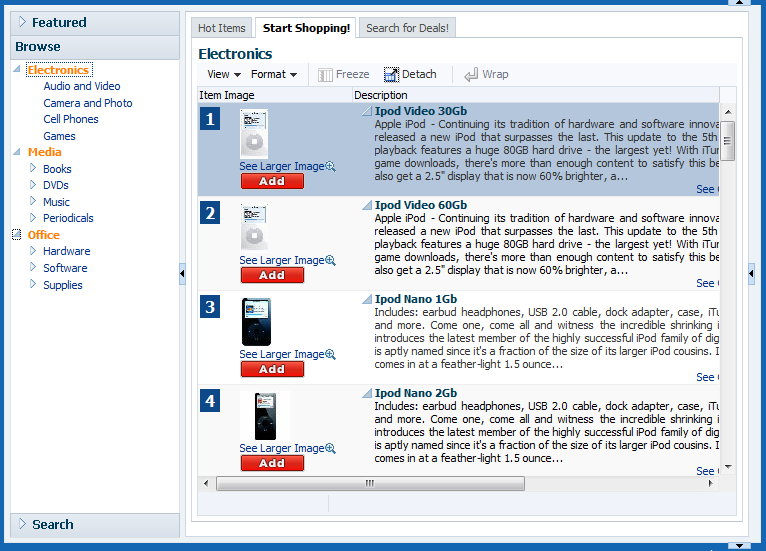Open the Format dropdown menu
This screenshot has width=766, height=551.
274,74
